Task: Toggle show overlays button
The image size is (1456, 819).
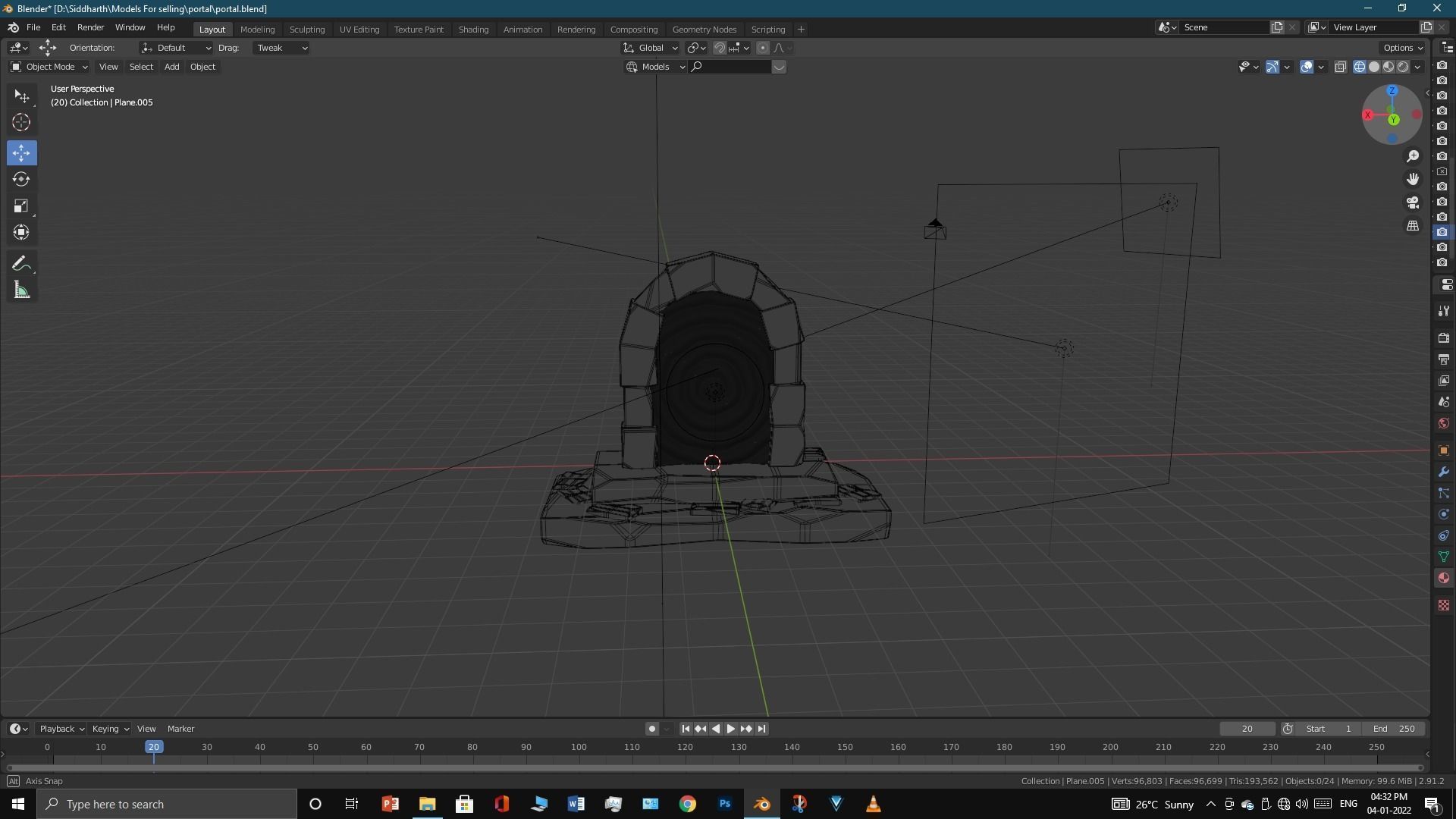Action: [x=1307, y=67]
